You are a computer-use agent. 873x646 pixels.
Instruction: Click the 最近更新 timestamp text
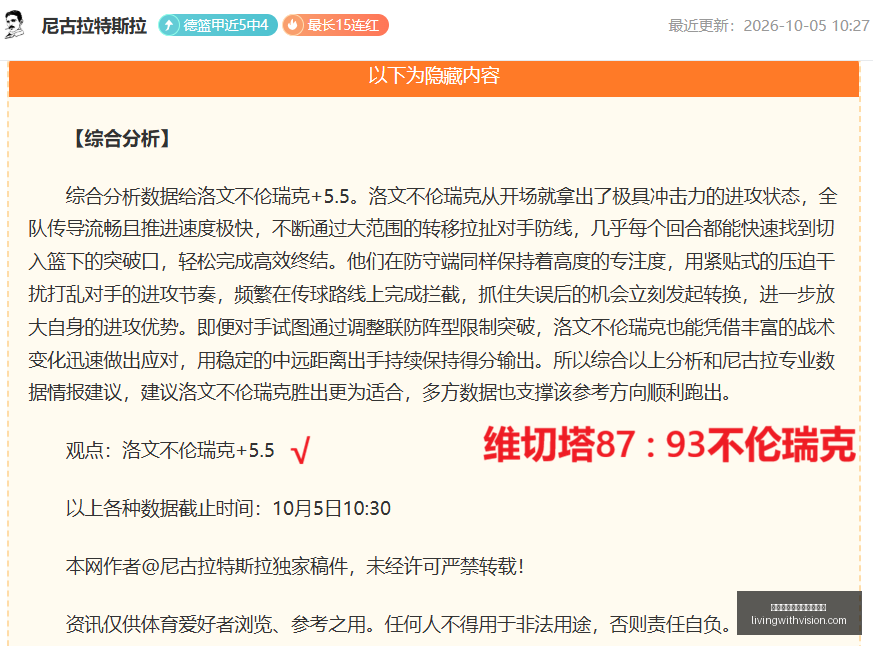click(x=768, y=26)
